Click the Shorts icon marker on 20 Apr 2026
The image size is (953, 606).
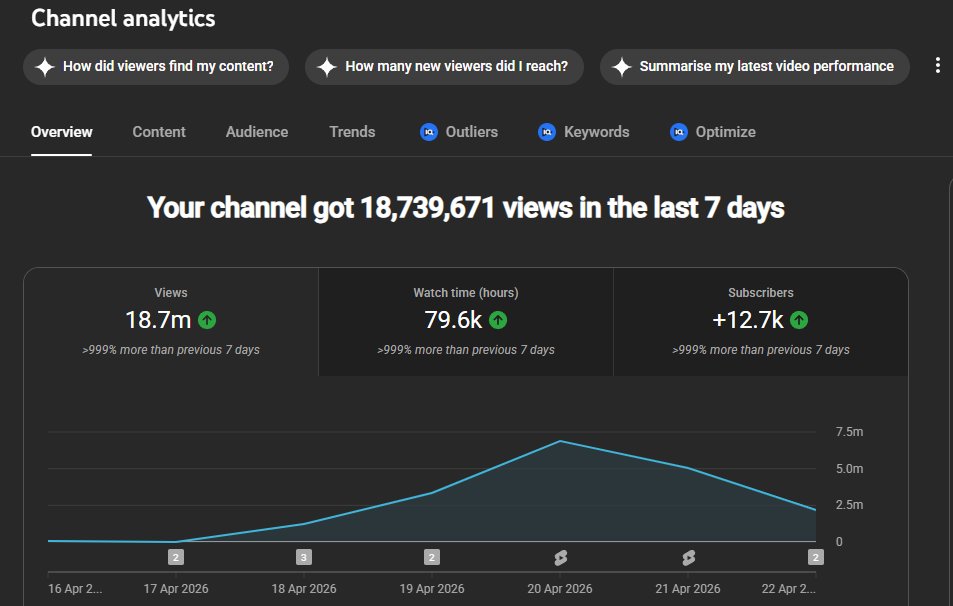(560, 557)
